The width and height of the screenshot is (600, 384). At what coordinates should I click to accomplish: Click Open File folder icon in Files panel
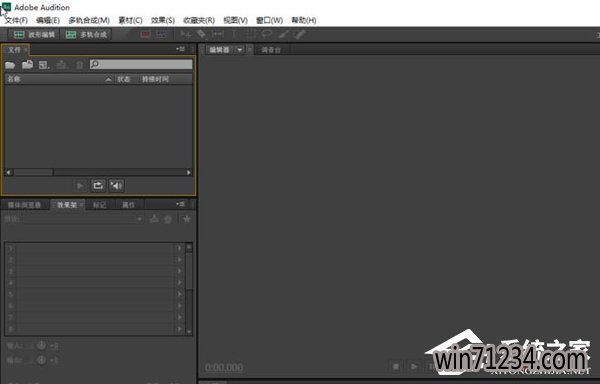10,65
